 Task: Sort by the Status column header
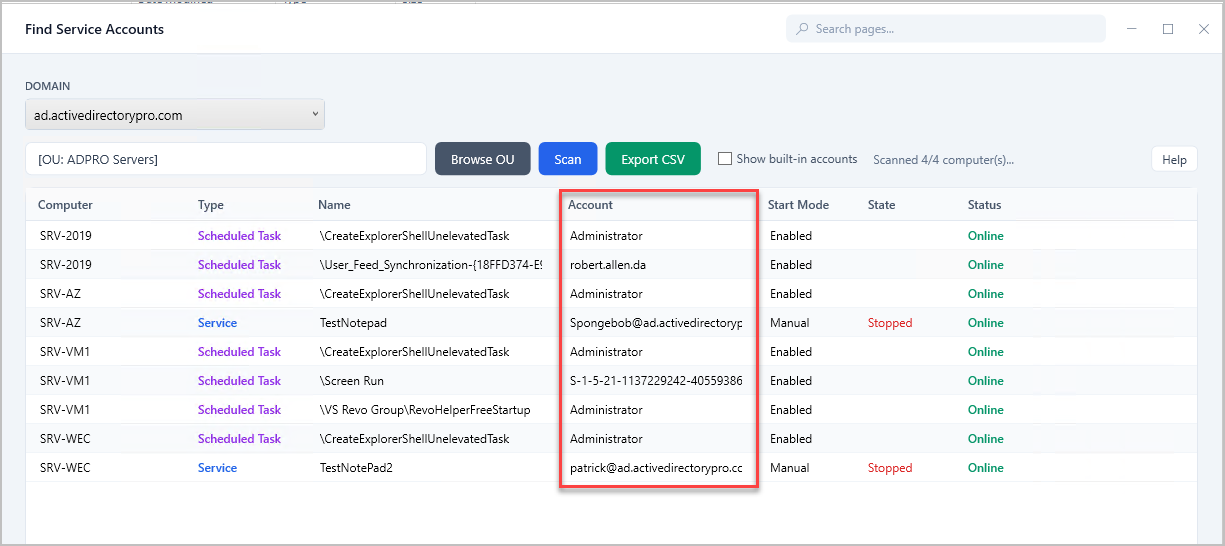(984, 205)
